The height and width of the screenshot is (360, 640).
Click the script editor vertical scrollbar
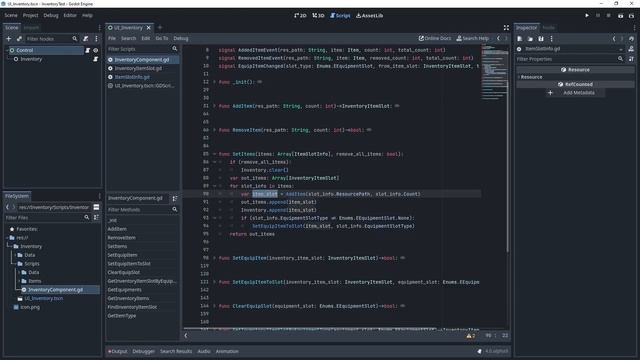[x=508, y=149]
